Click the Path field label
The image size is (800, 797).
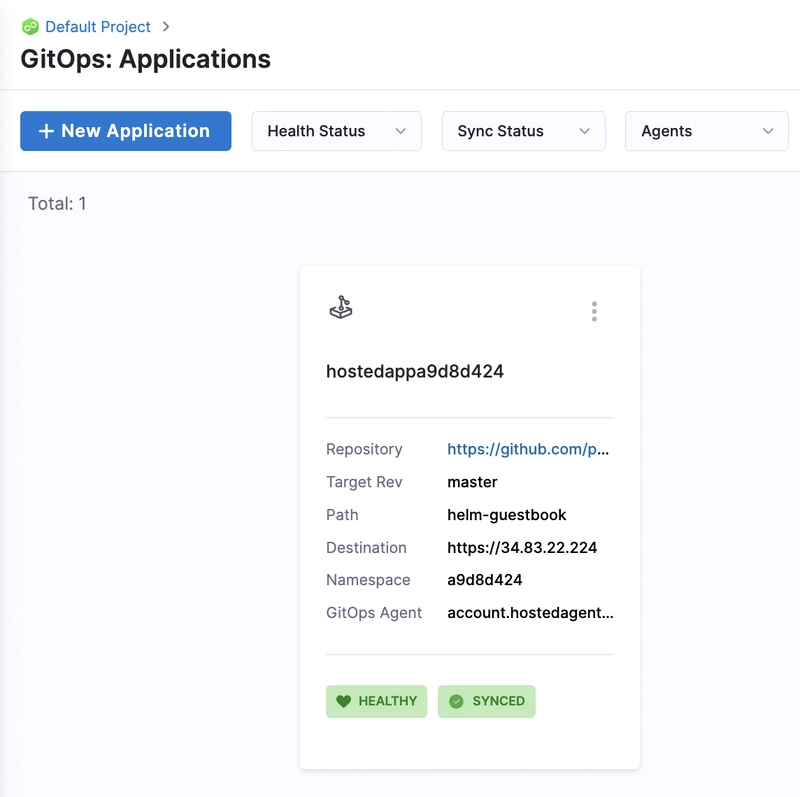[342, 515]
